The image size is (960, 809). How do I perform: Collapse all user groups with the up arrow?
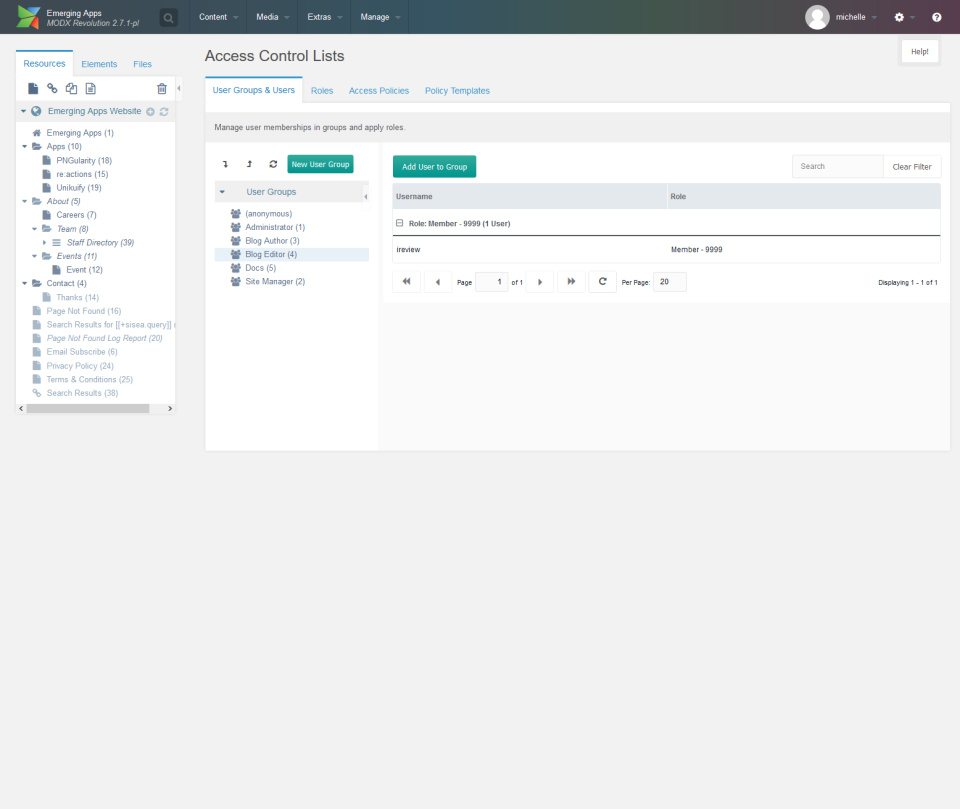click(249, 163)
